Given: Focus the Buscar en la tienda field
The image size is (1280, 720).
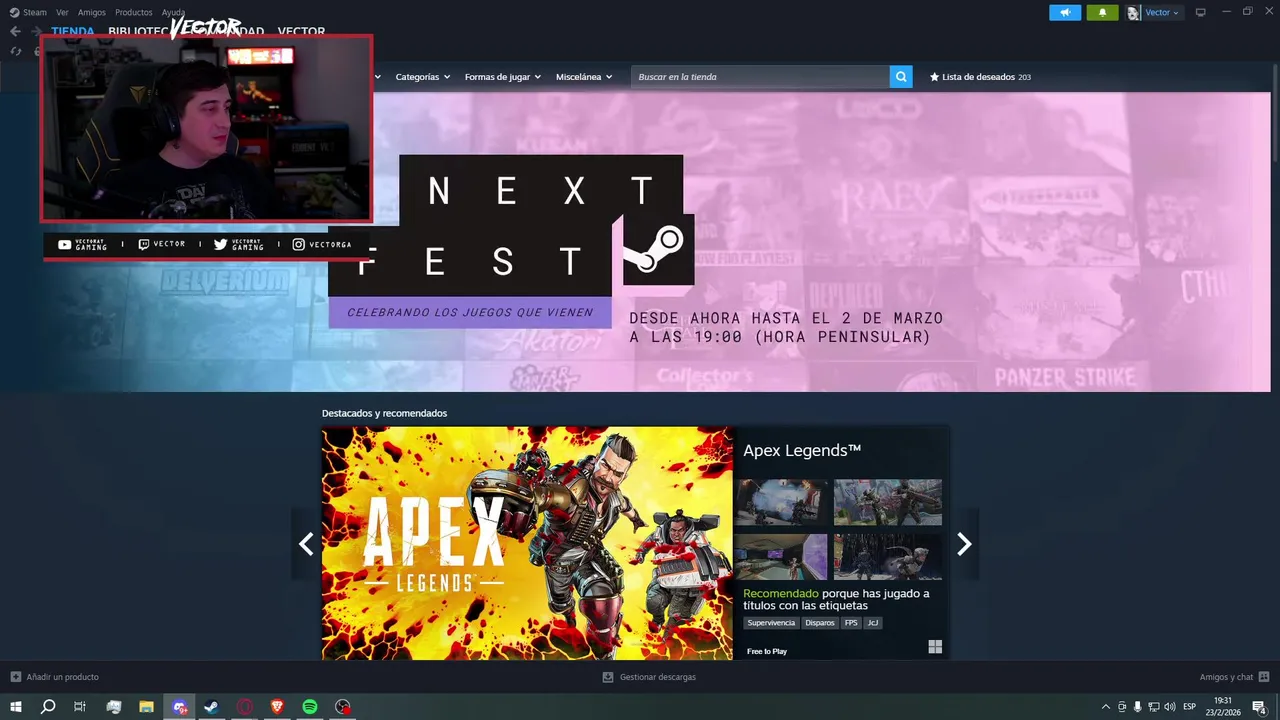Looking at the screenshot, I should (760, 77).
